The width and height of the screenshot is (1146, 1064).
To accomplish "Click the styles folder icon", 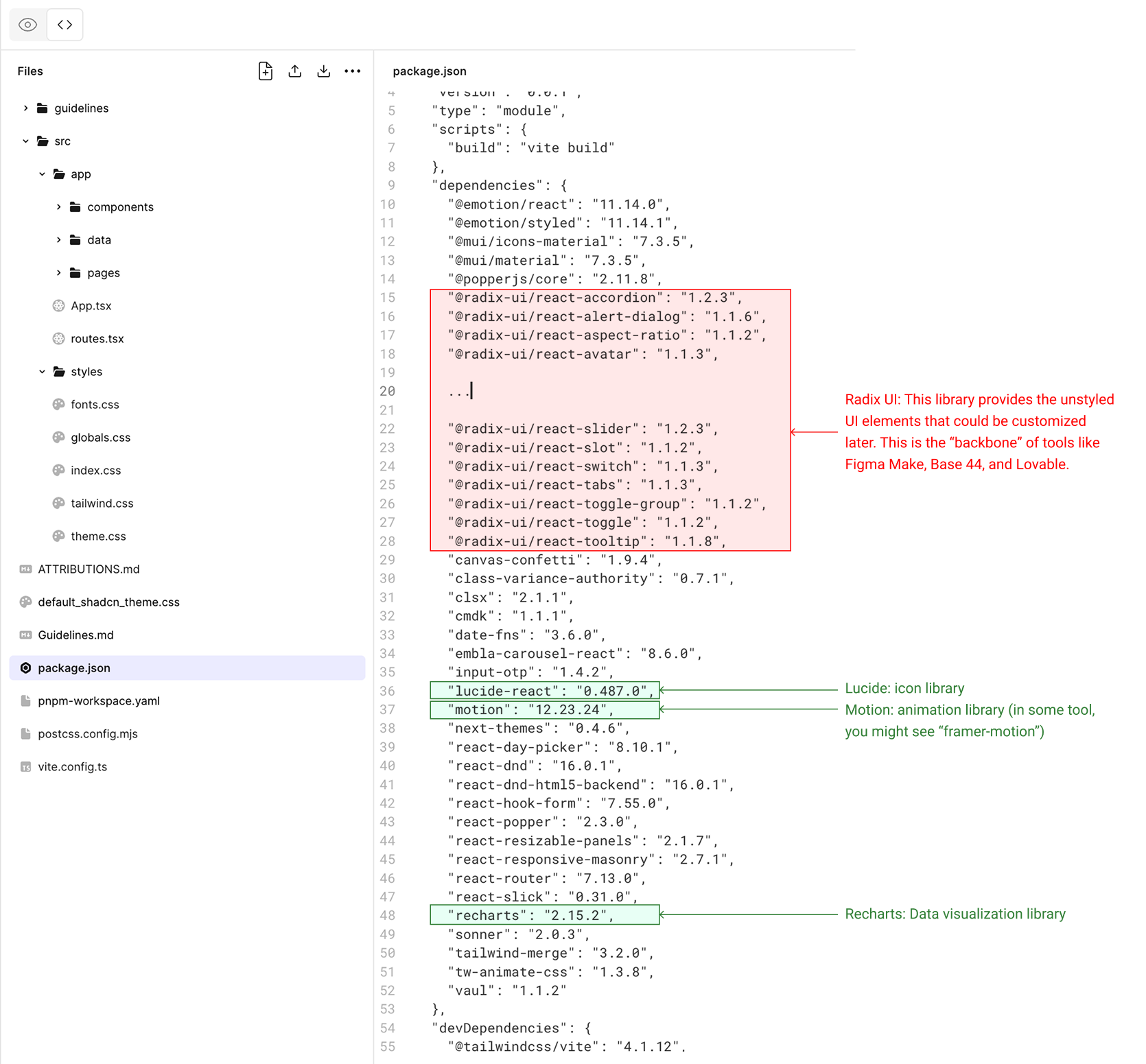I will pos(59,371).
